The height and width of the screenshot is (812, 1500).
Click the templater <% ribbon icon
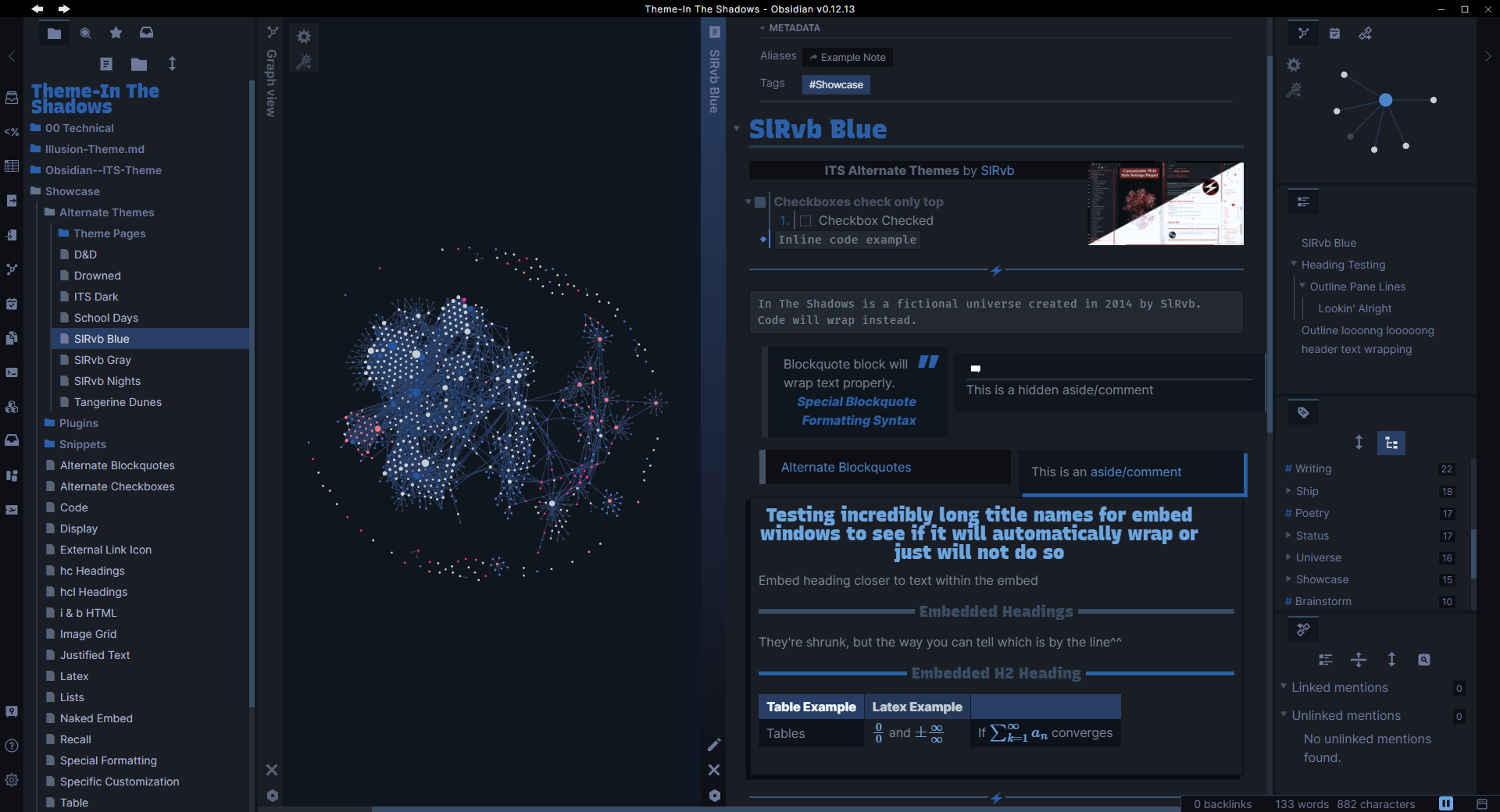pos(12,132)
